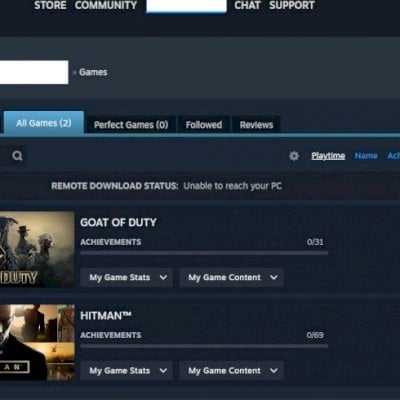Click the 0/69 achievements count

(x=315, y=335)
